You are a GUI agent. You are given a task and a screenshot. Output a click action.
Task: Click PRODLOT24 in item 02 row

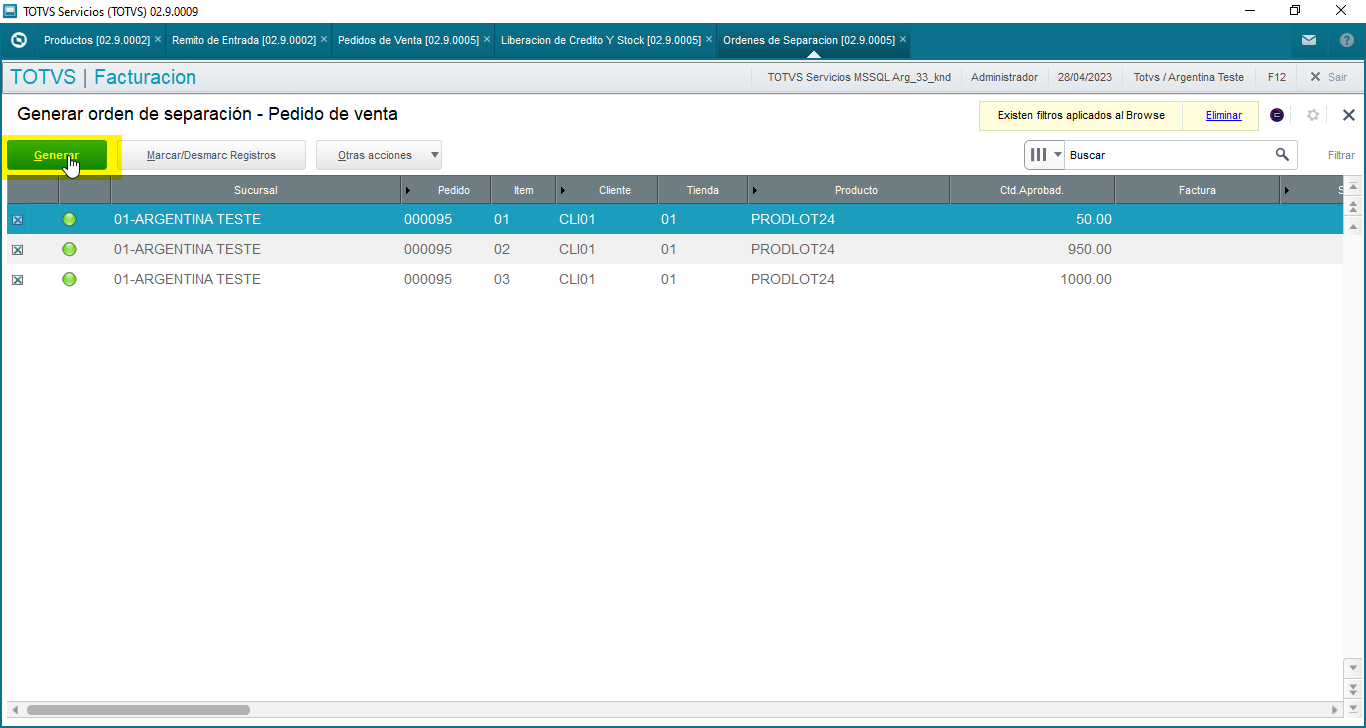pyautogui.click(x=793, y=249)
